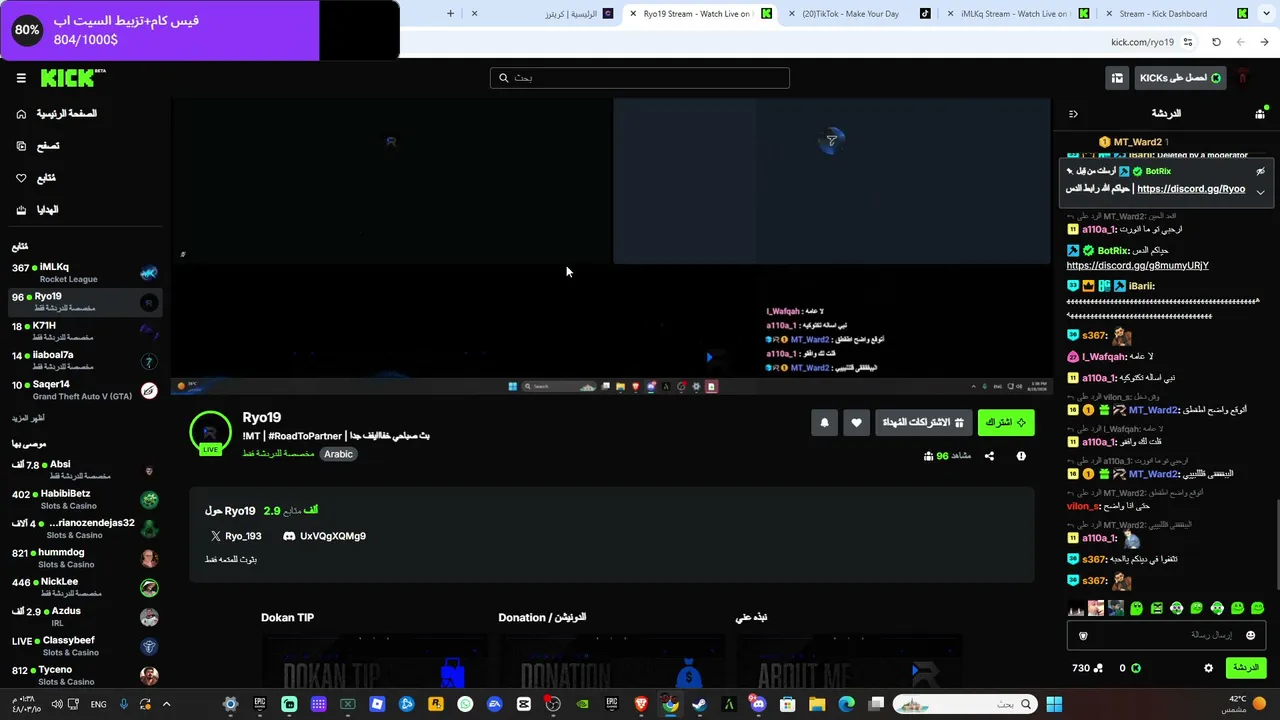Go to Home in the sidebar

coord(57,114)
